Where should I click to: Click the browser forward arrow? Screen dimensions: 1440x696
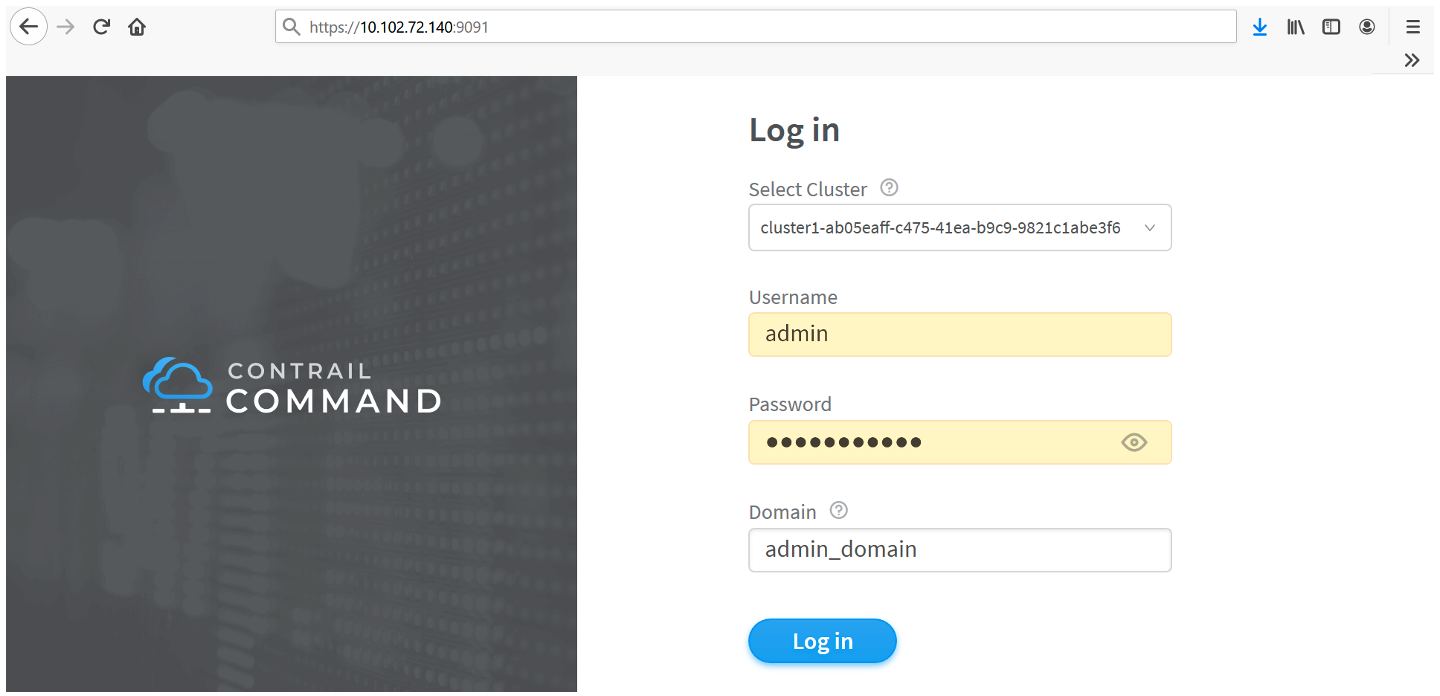pyautogui.click(x=66, y=27)
